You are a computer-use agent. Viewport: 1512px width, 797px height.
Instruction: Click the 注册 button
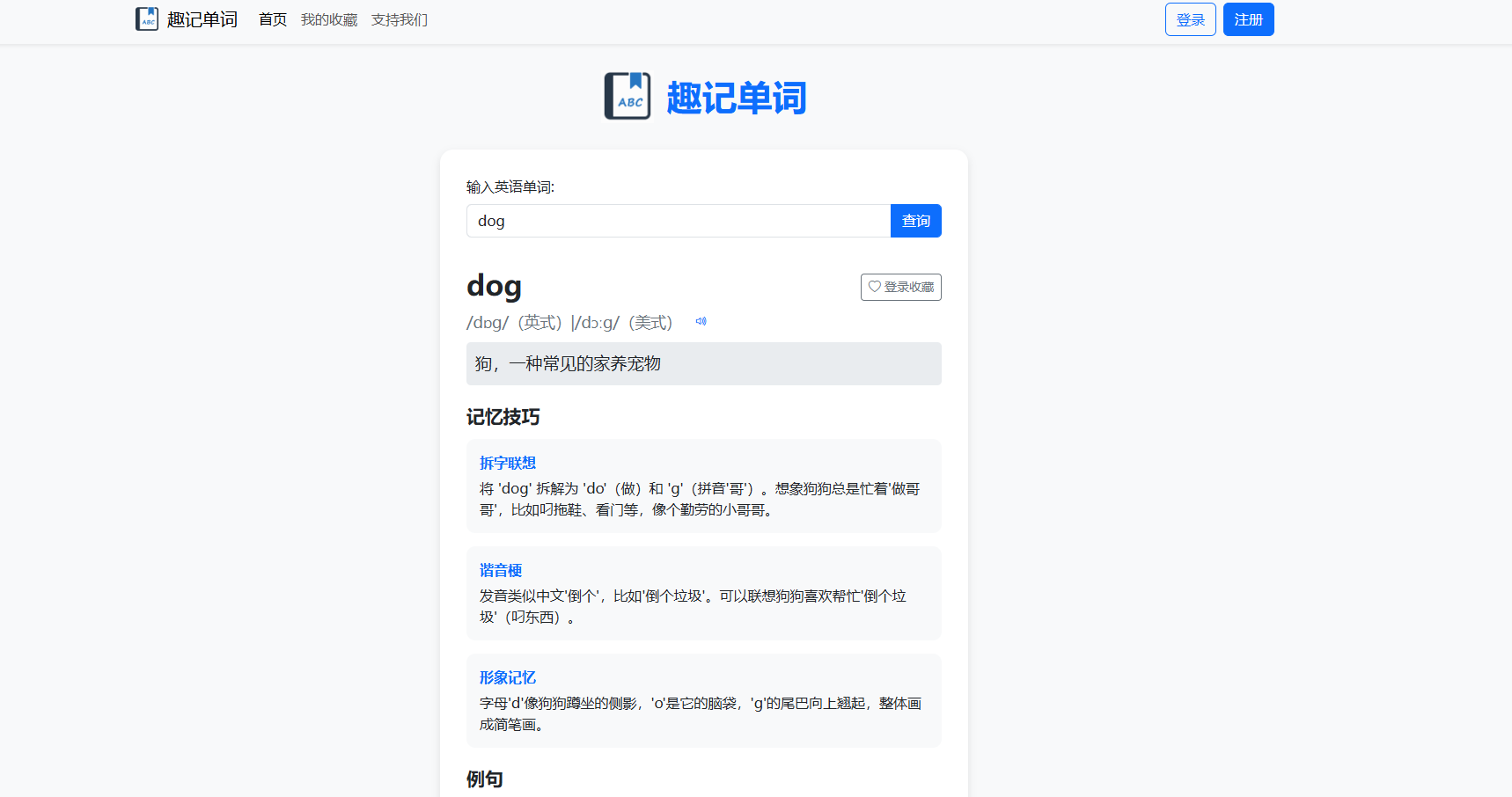(x=1248, y=19)
